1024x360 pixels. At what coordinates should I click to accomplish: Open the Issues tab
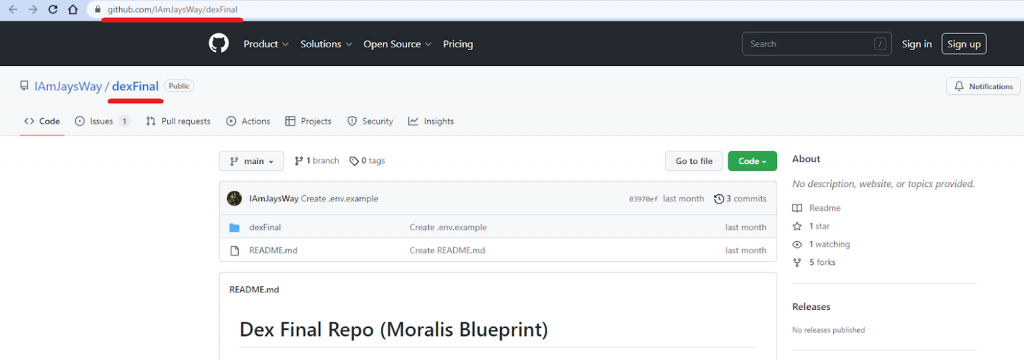[102, 121]
